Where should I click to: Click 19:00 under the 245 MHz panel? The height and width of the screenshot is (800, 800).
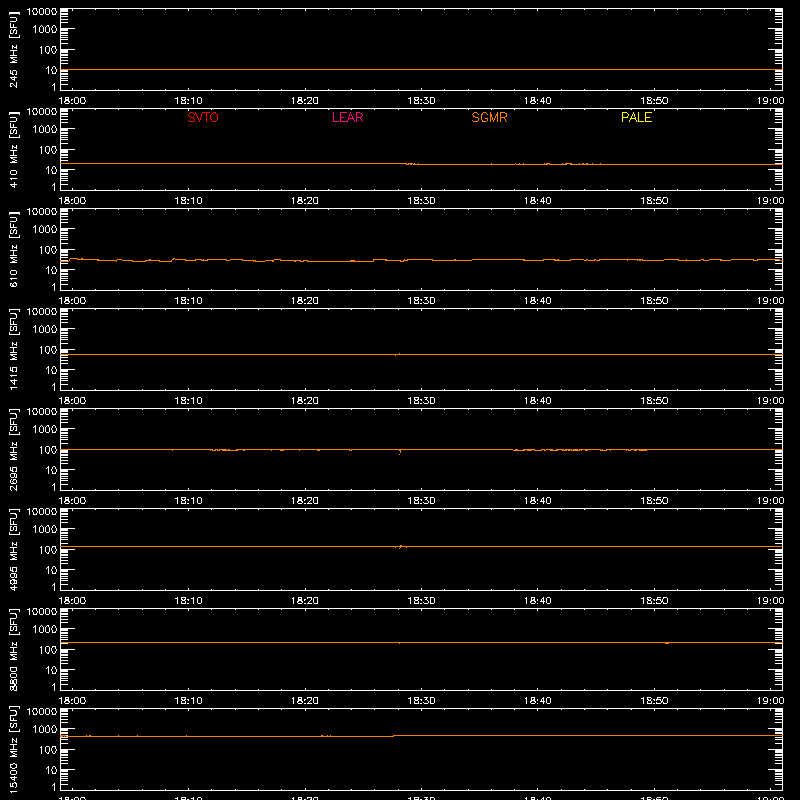[x=770, y=101]
